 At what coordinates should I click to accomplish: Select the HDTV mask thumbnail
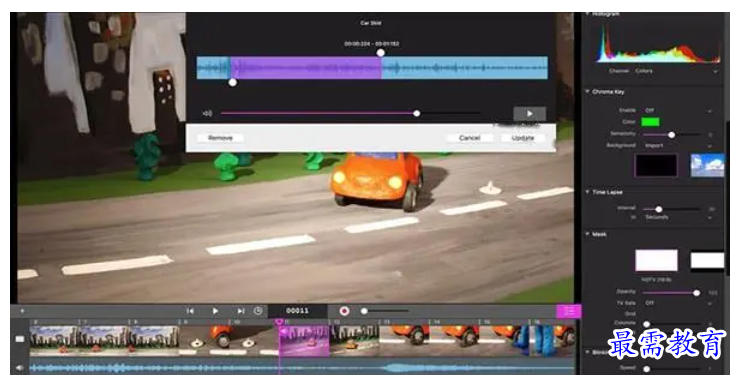point(656,260)
